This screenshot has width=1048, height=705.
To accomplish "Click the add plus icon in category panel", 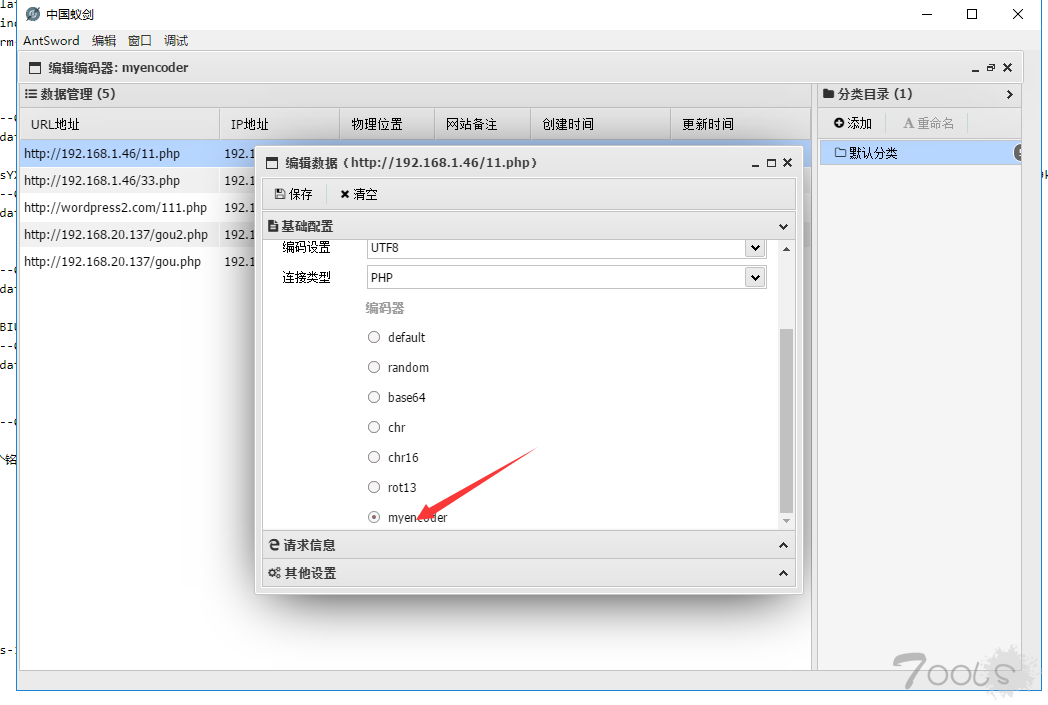I will (839, 123).
